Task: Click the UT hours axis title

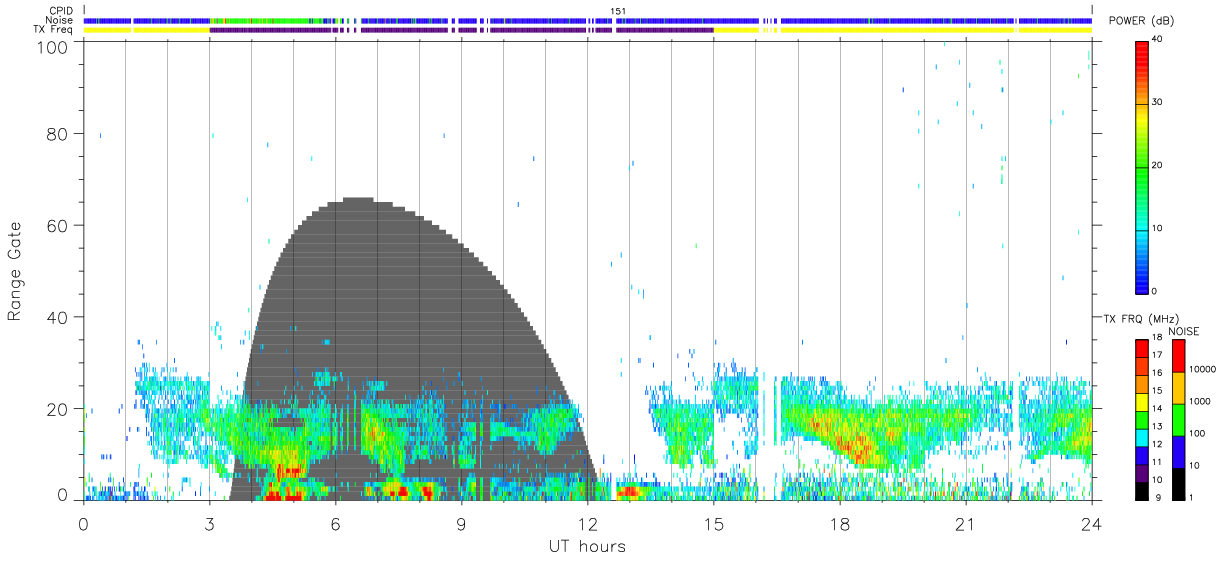Action: [587, 546]
